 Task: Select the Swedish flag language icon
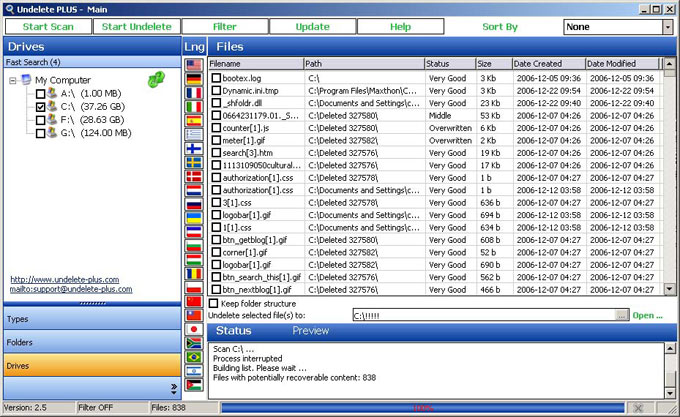(x=194, y=162)
